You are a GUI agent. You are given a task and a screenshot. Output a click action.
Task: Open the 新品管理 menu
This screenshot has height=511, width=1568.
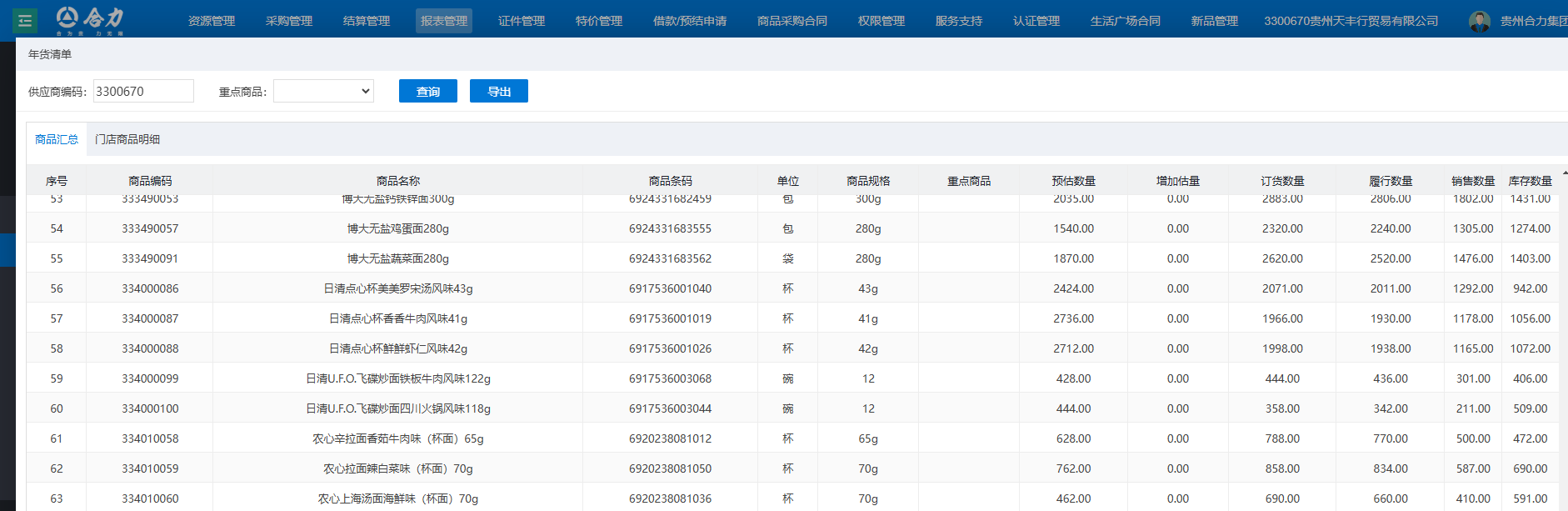point(1214,21)
